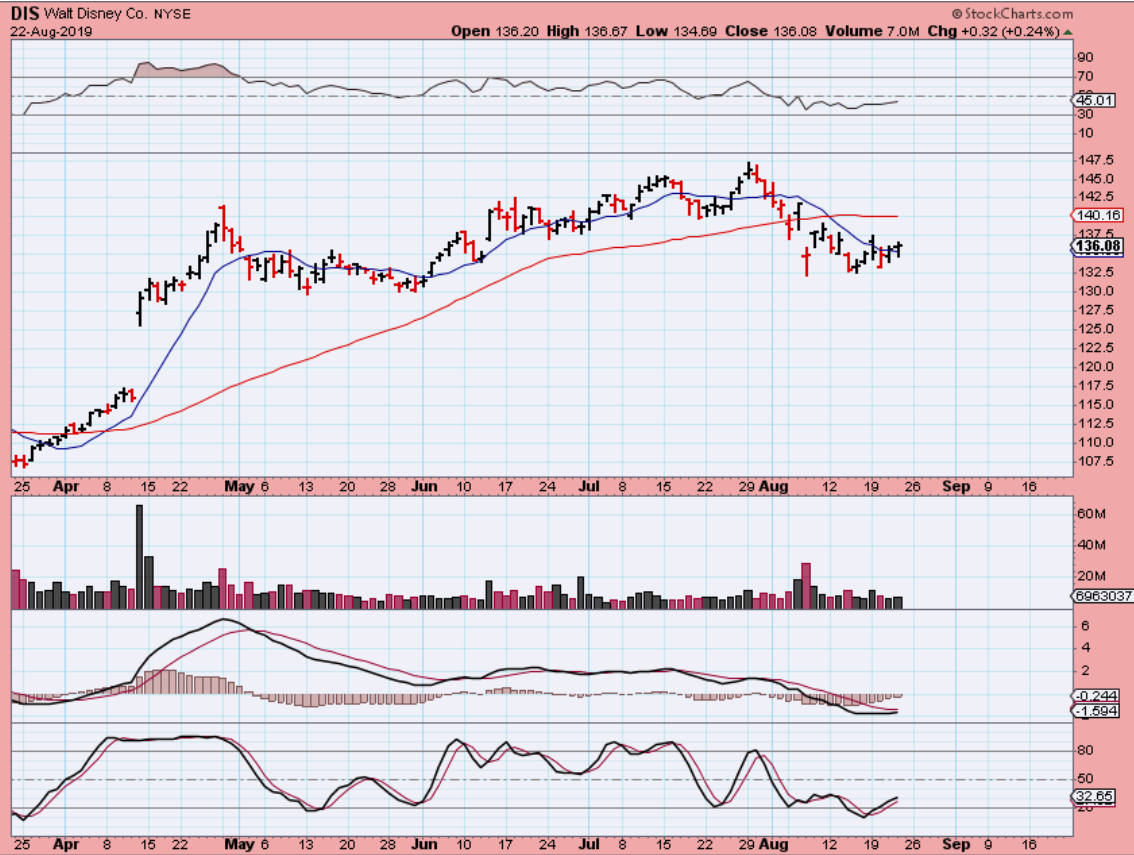Image resolution: width=1134 pixels, height=855 pixels.
Task: Click the 80 level on stochastic axis
Action: pos(1085,751)
